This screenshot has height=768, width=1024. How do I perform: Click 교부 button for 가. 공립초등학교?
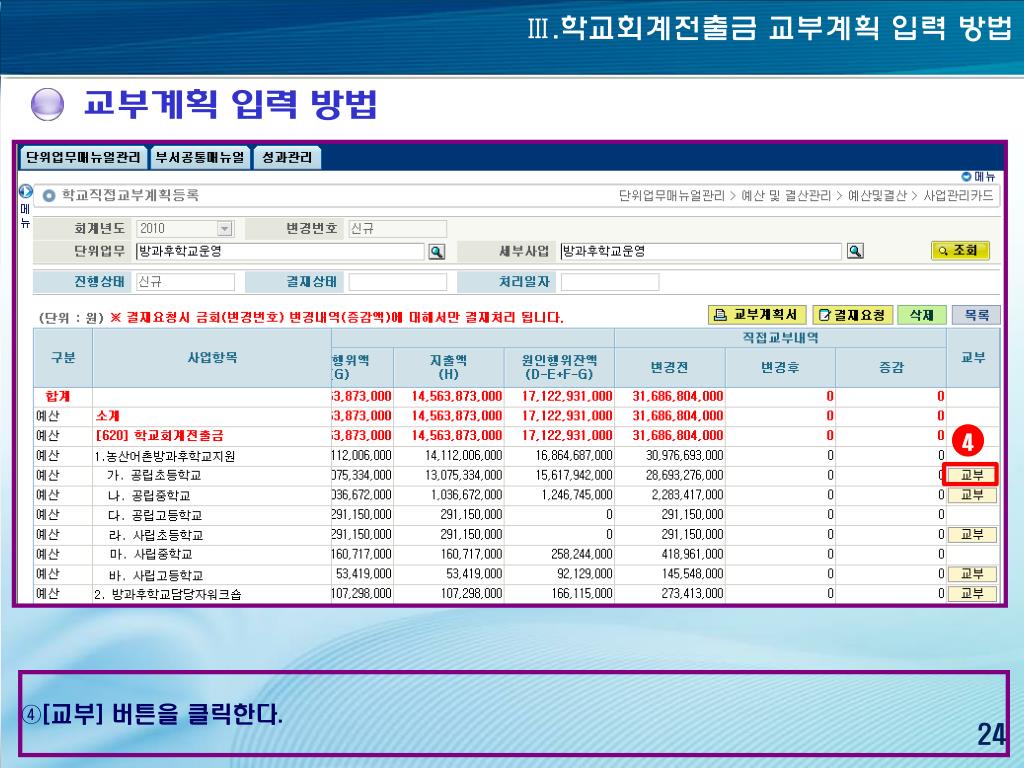pos(971,475)
